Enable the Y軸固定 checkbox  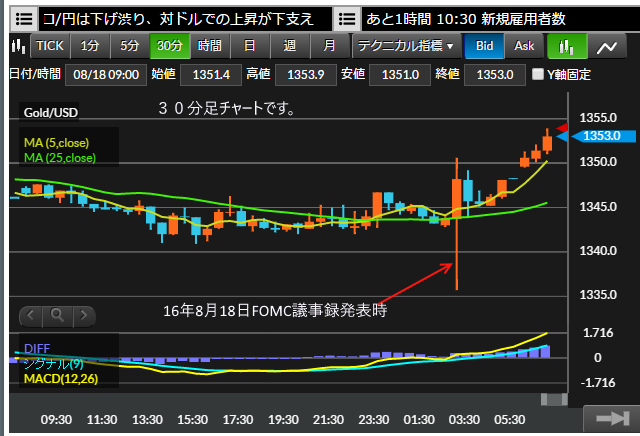pyautogui.click(x=539, y=74)
